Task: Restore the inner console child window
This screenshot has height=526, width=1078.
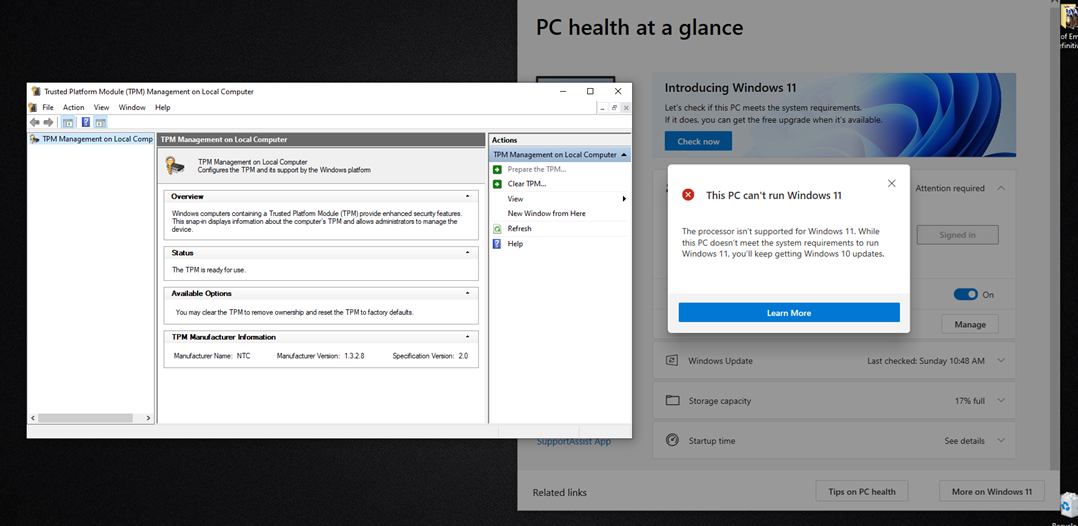Action: [615, 108]
